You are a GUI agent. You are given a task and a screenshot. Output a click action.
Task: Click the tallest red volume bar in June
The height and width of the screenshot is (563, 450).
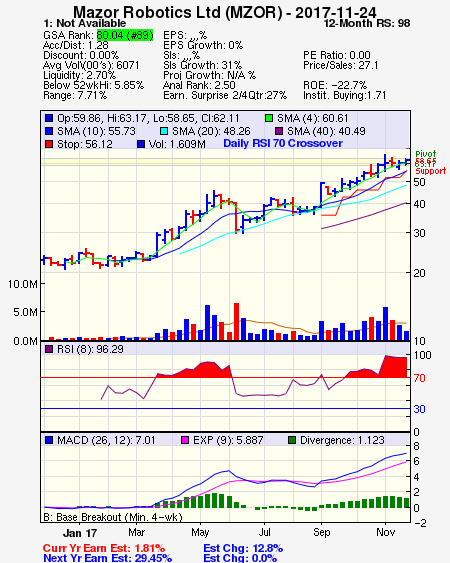click(237, 322)
